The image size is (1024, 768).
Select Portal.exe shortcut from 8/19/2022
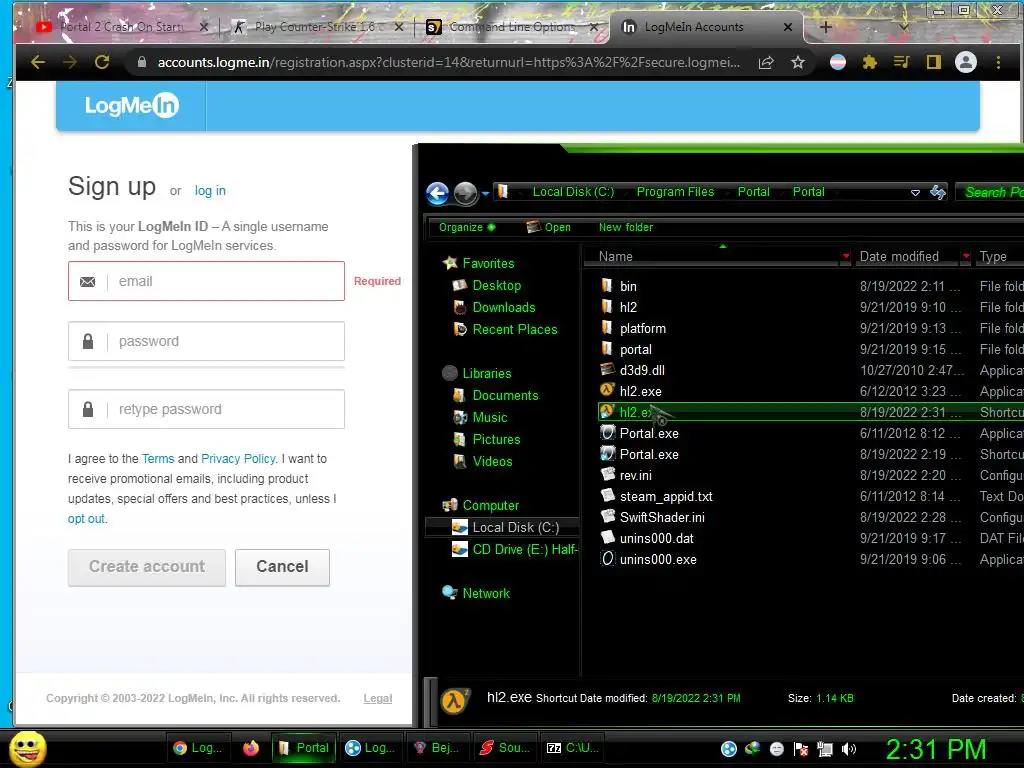[x=649, y=454]
